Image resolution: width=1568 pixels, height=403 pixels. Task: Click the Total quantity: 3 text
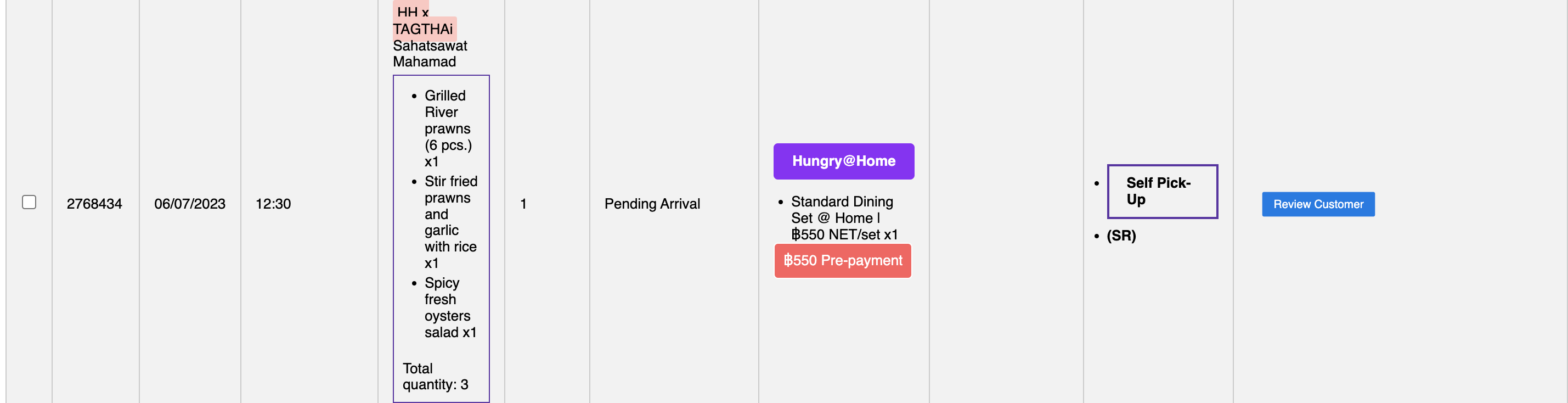435,376
